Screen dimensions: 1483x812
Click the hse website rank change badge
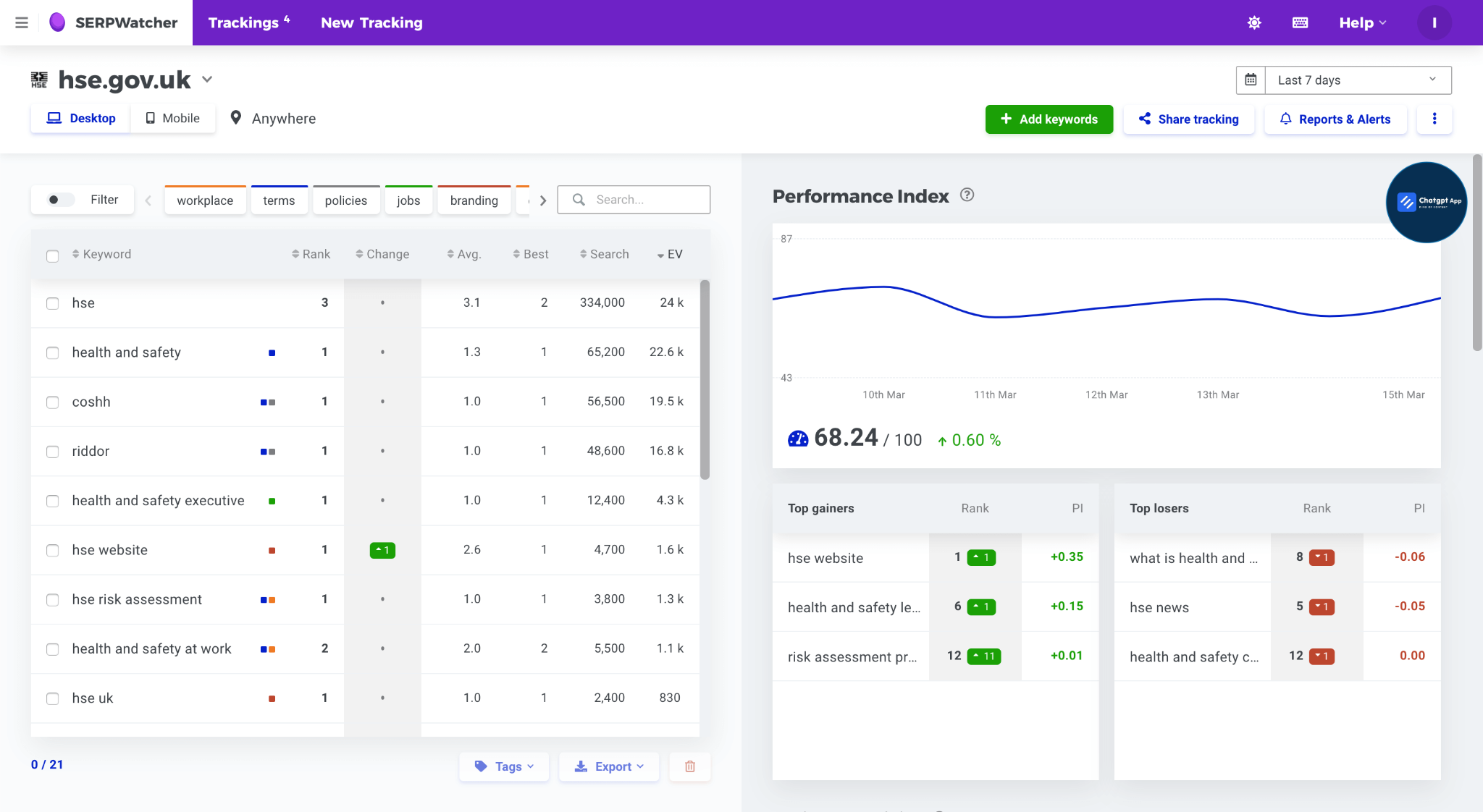tap(382, 550)
